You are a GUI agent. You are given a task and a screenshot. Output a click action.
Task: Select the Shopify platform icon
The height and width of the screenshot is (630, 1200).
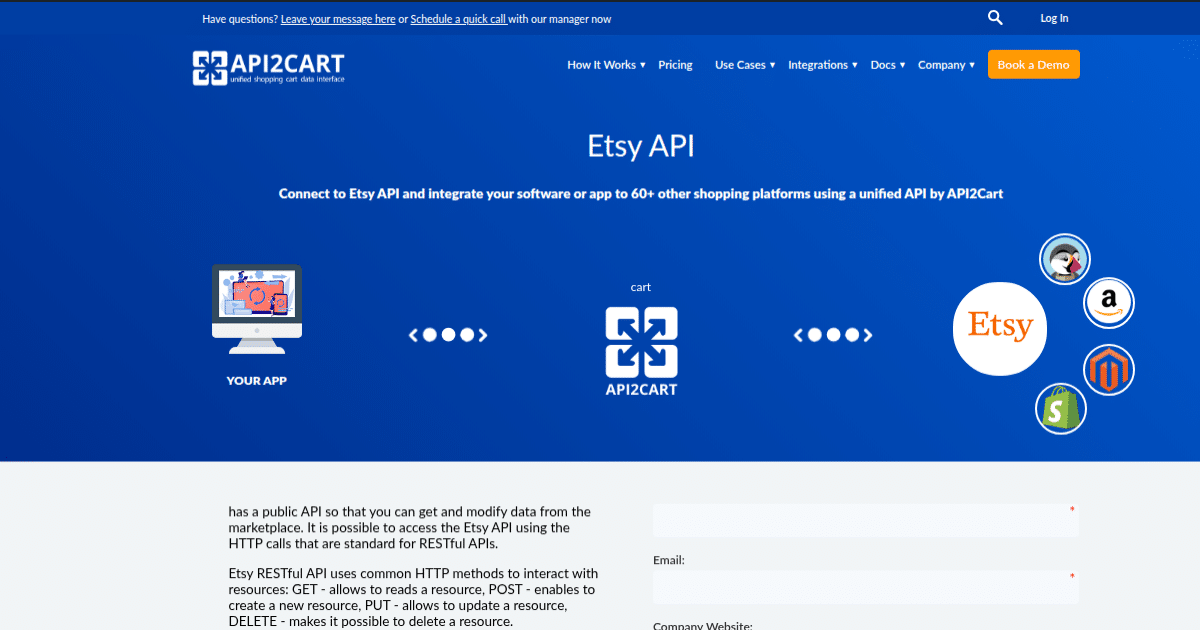coord(1060,408)
